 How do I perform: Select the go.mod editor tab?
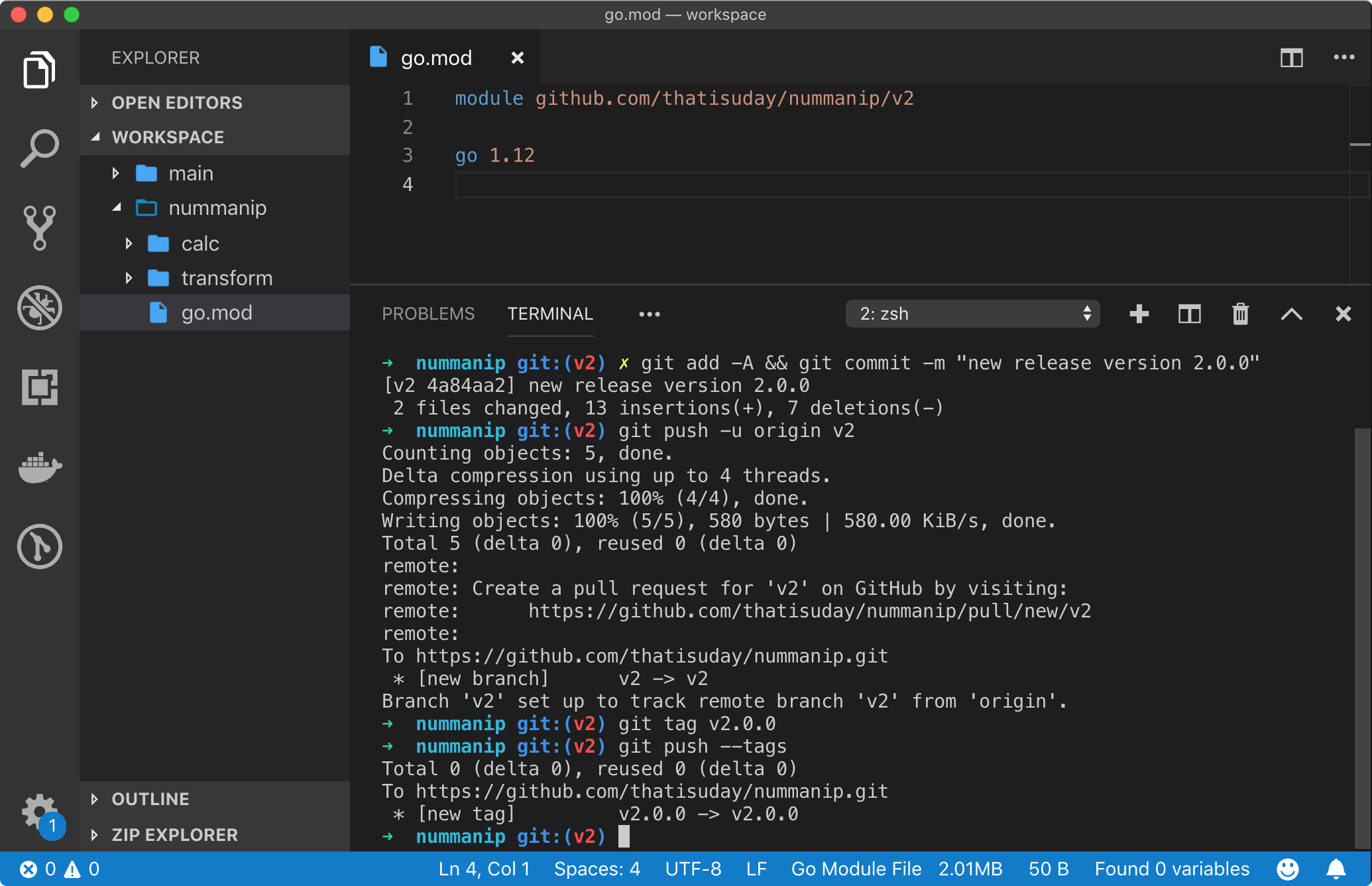pyautogui.click(x=437, y=58)
